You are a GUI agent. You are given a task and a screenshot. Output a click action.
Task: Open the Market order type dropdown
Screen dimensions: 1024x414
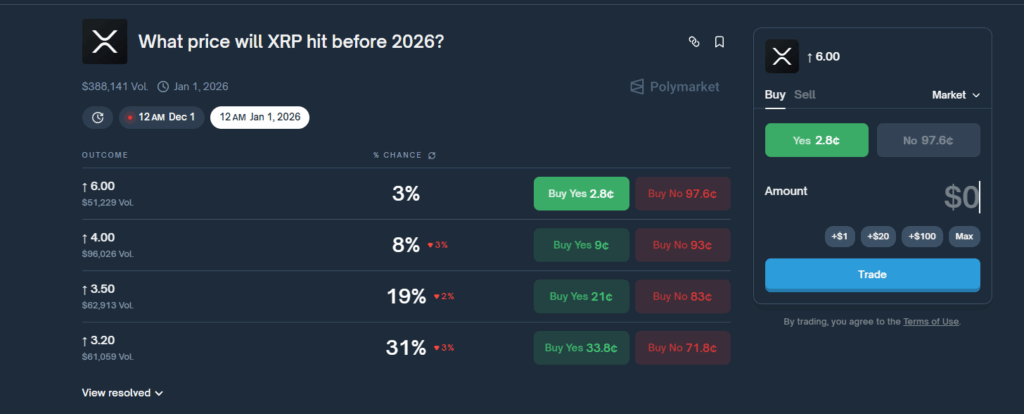(956, 95)
